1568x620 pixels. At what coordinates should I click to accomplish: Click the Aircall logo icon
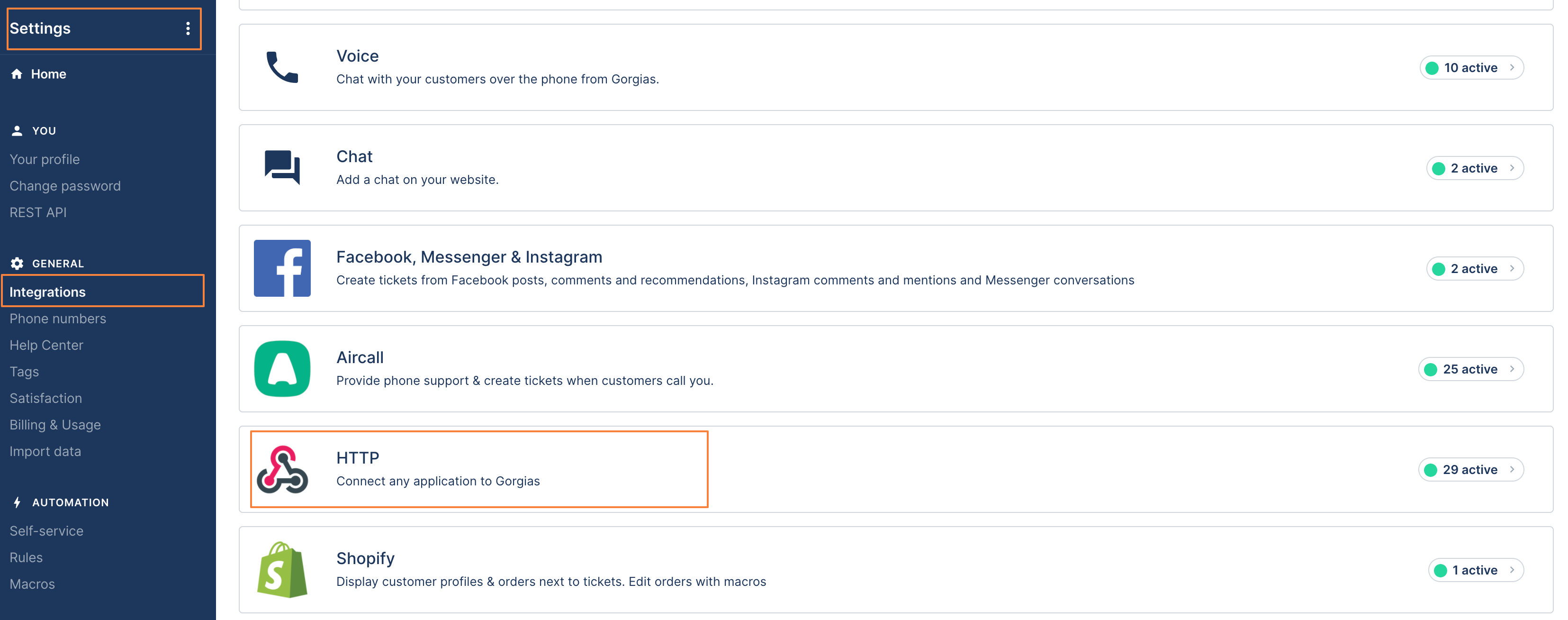pos(282,368)
